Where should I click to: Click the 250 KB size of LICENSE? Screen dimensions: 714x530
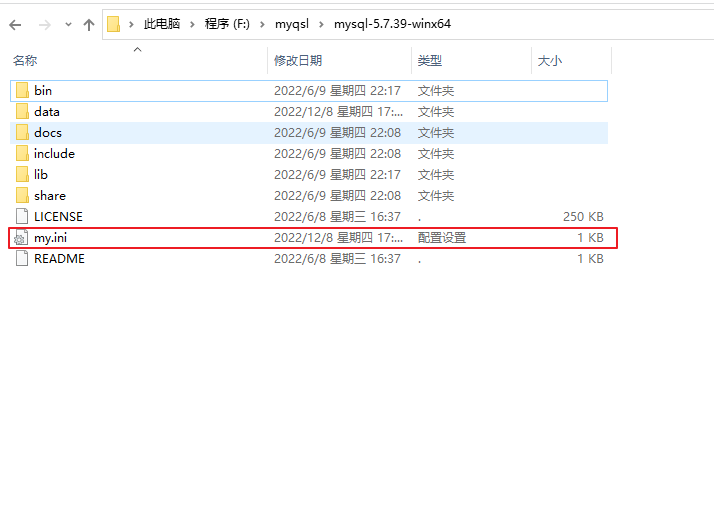pyautogui.click(x=583, y=216)
